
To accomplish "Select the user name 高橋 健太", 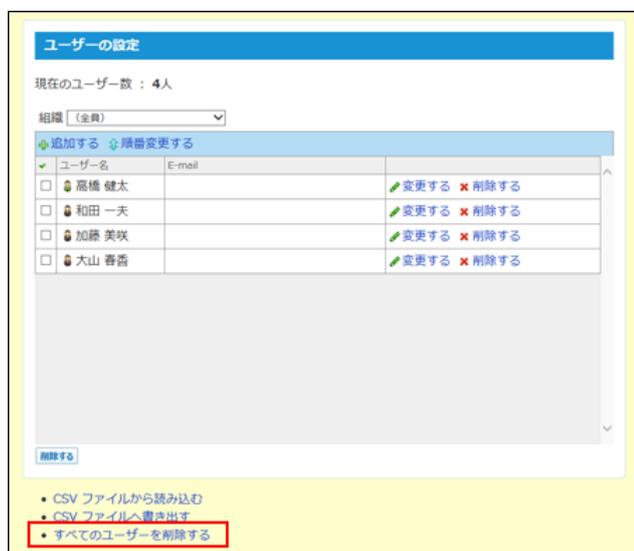I will 102,186.
